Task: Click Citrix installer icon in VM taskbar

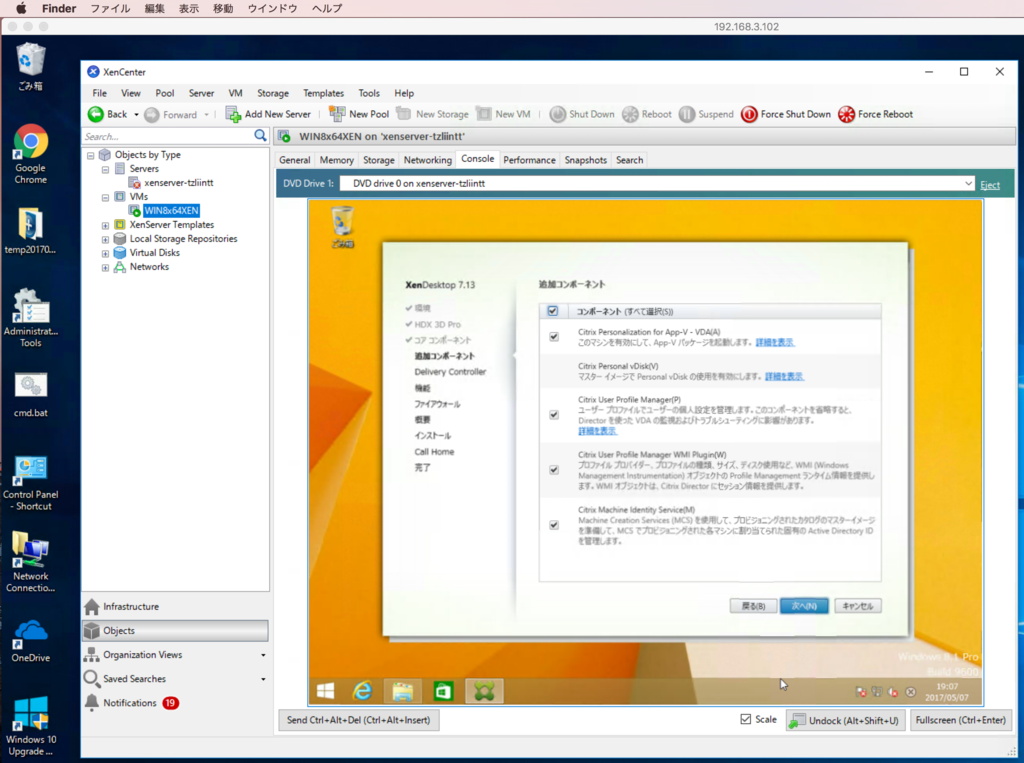Action: point(484,691)
